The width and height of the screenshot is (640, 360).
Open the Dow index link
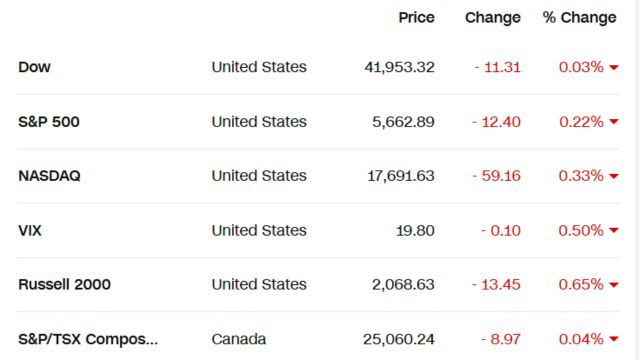[34, 67]
